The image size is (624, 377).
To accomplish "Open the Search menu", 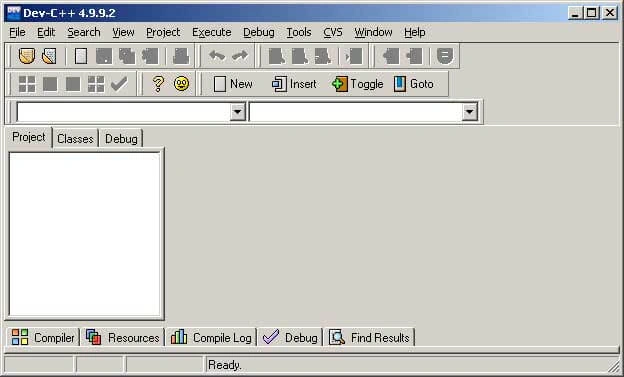I will tap(84, 32).
